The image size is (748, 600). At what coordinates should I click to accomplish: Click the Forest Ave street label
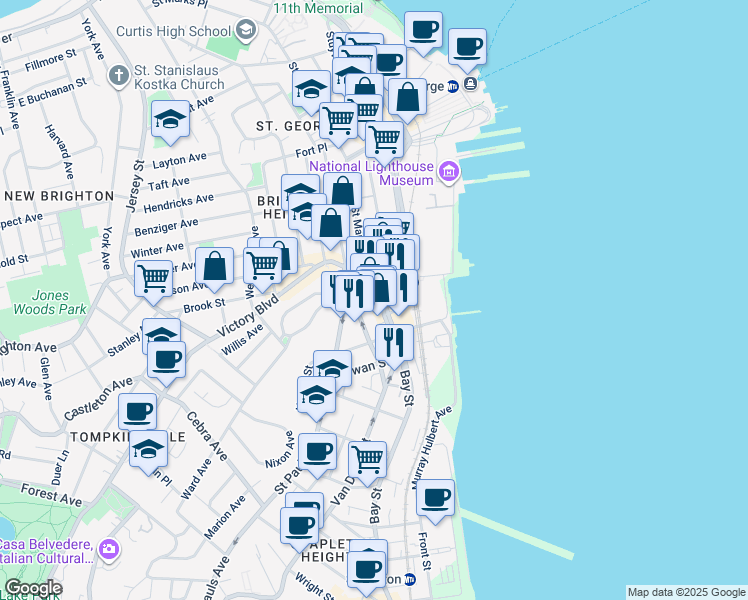[52, 495]
